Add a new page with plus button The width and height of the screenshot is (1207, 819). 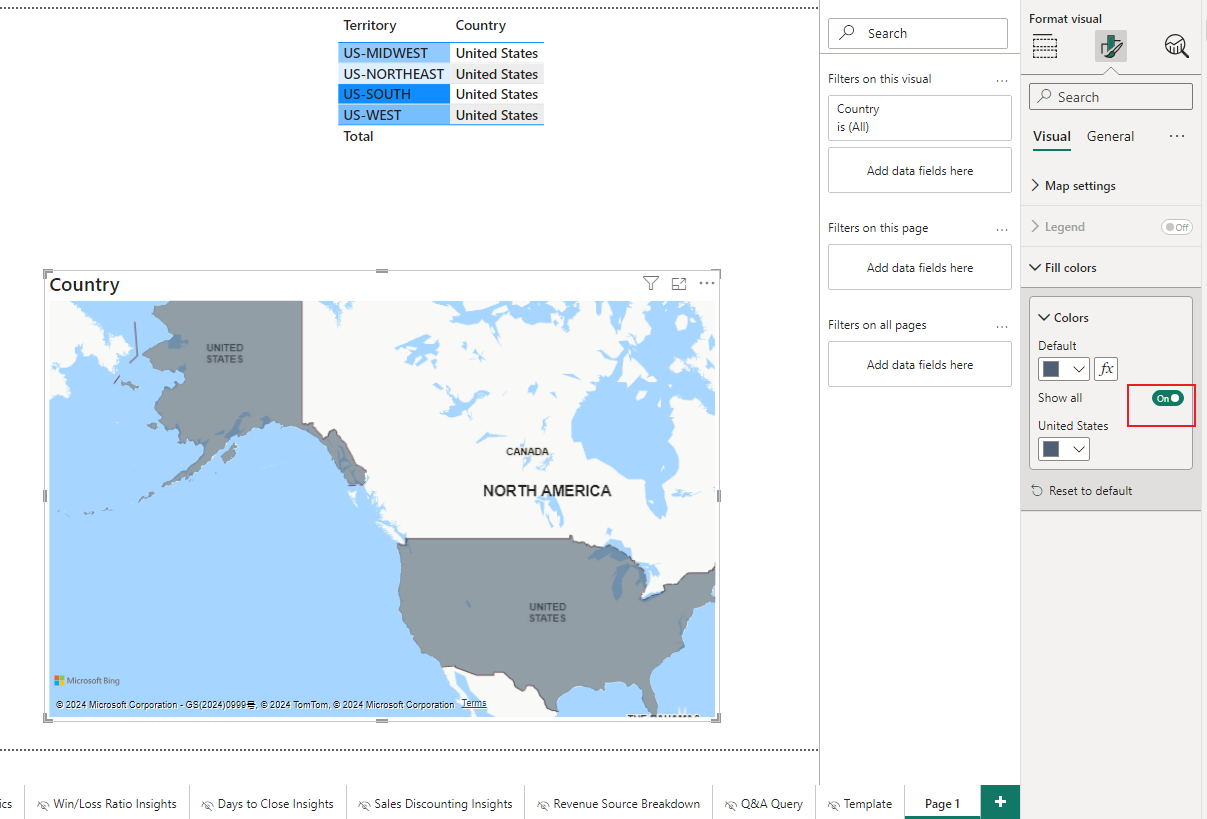point(1000,802)
